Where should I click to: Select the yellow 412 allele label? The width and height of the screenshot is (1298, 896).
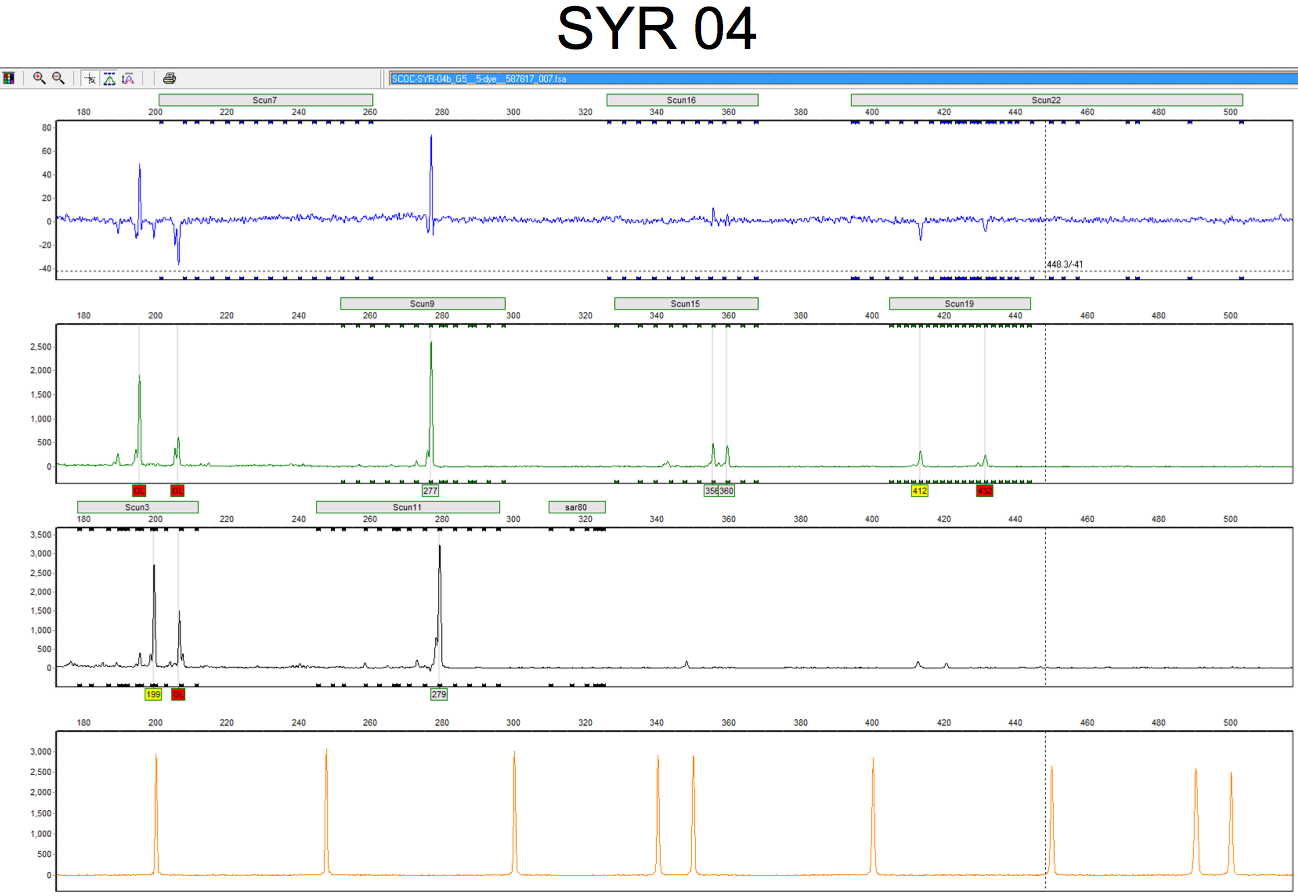(x=919, y=491)
